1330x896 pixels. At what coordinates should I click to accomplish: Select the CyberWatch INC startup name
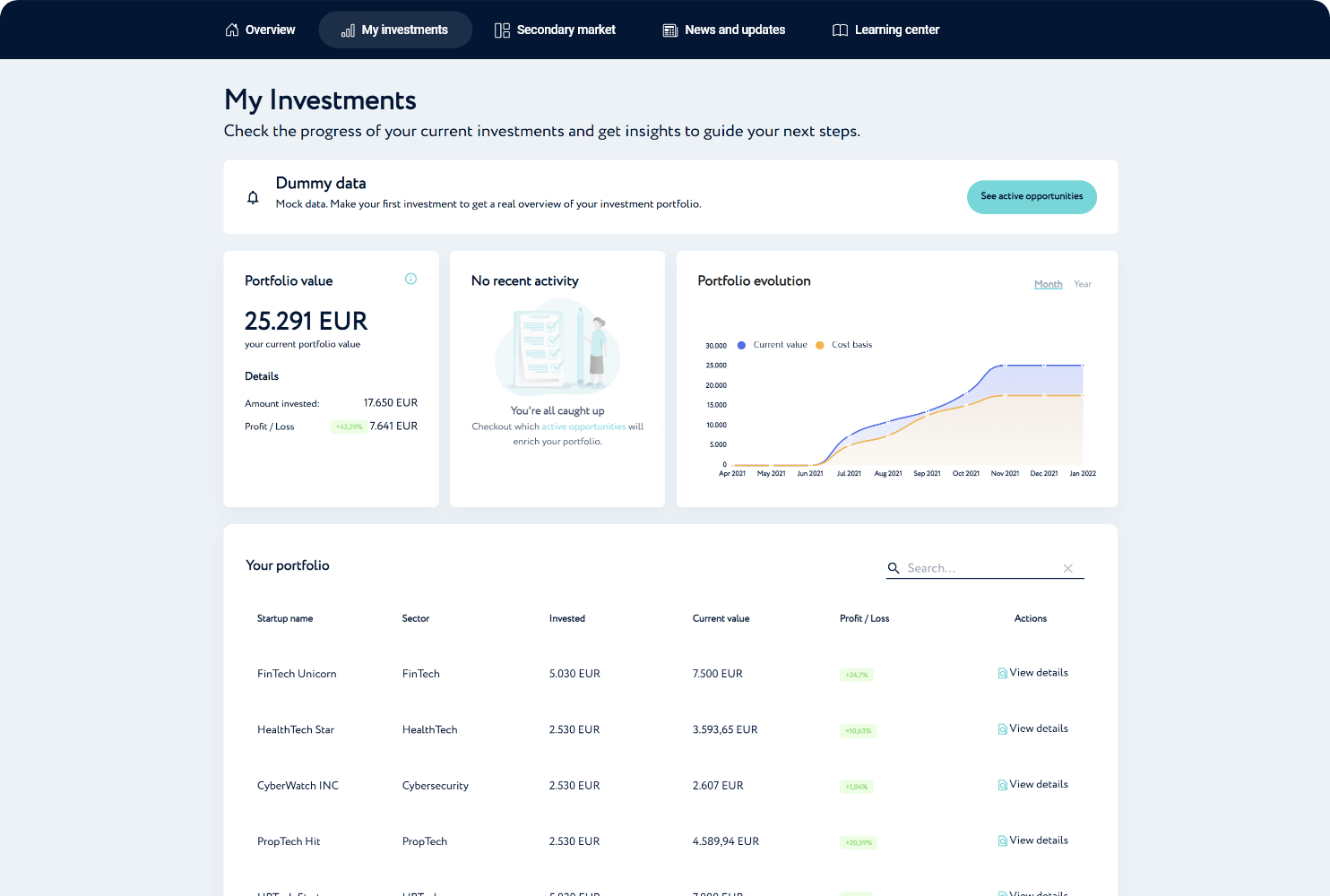(x=298, y=786)
